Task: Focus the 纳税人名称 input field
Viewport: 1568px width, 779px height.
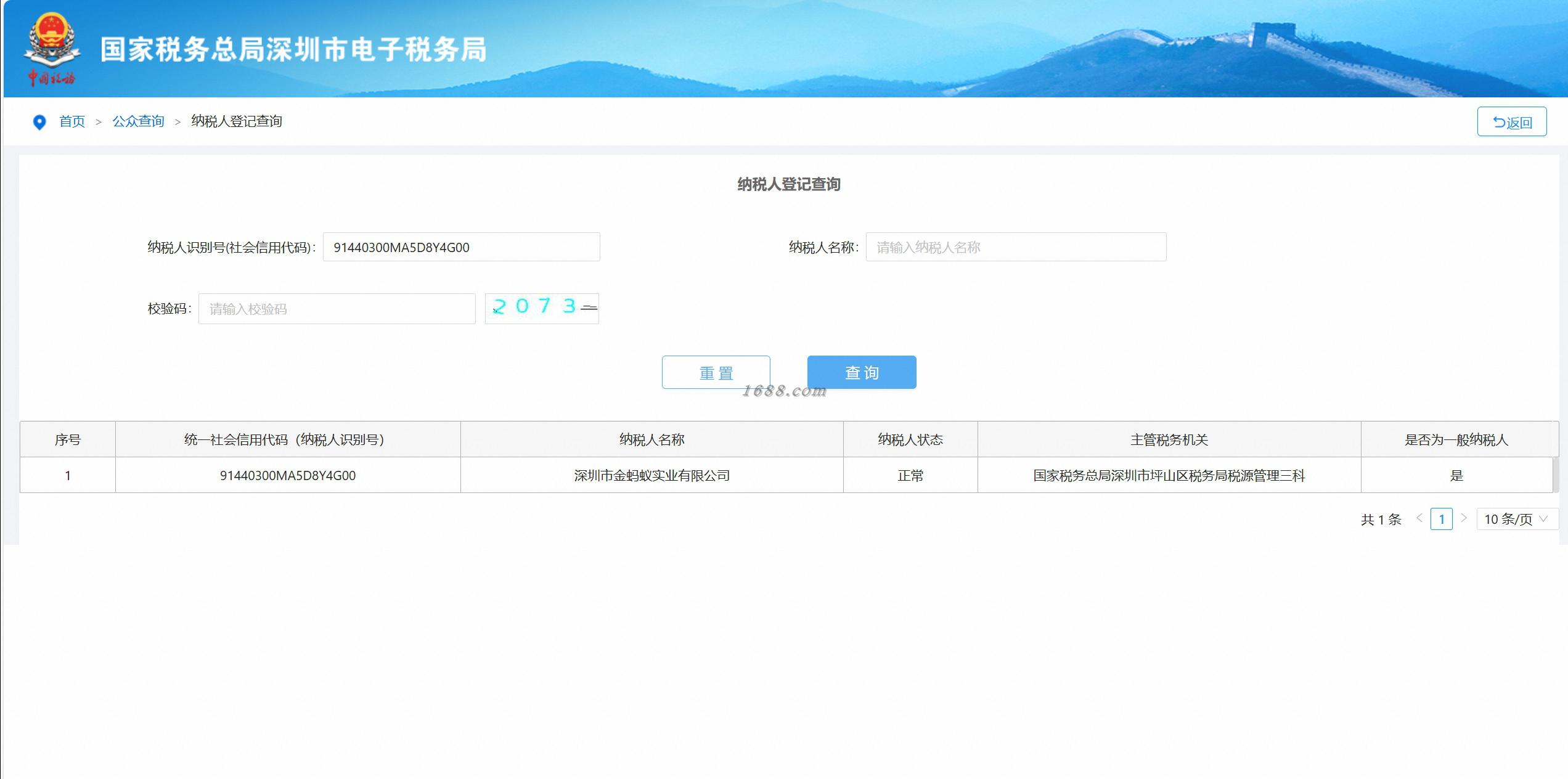Action: 1016,247
